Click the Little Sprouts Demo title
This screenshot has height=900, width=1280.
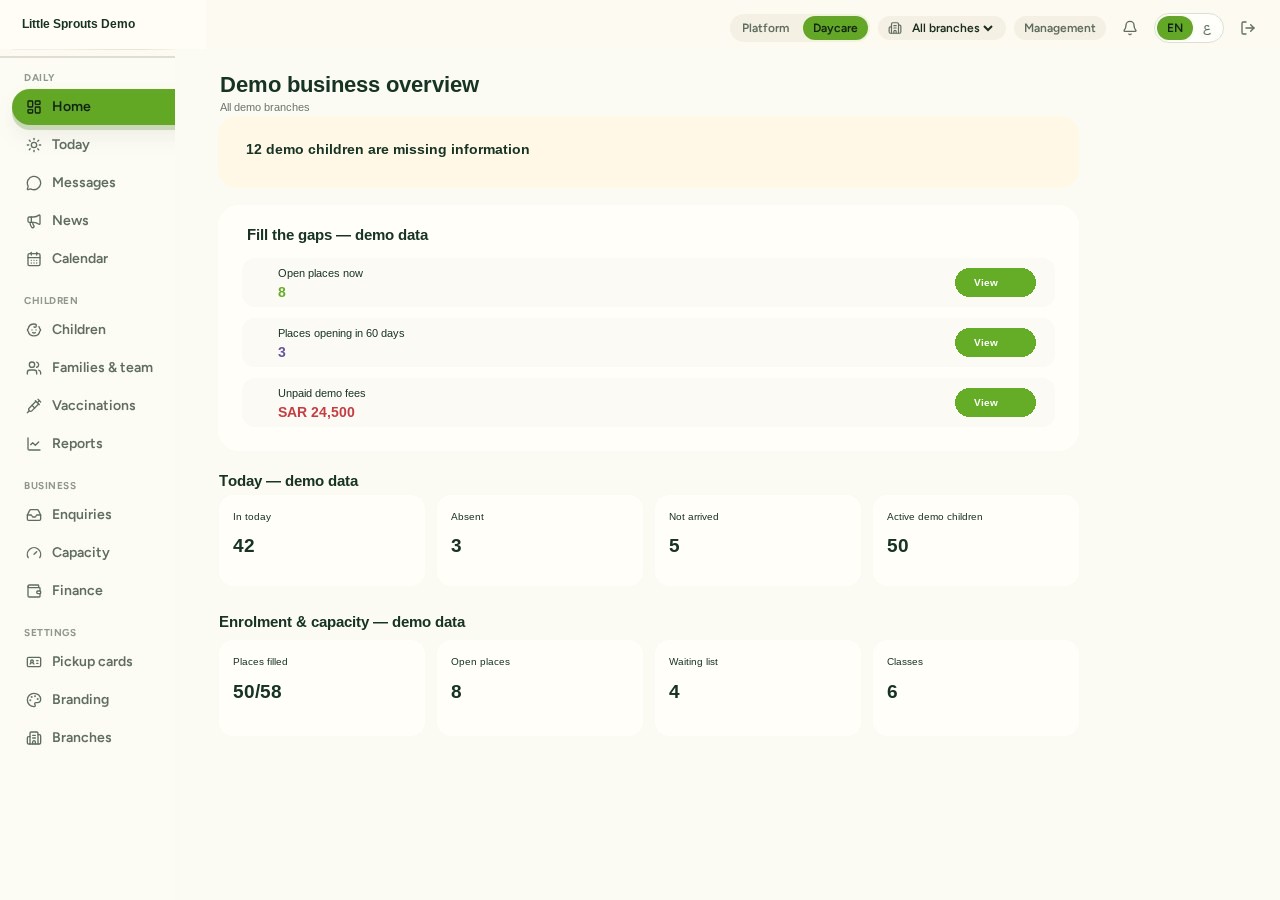(78, 24)
